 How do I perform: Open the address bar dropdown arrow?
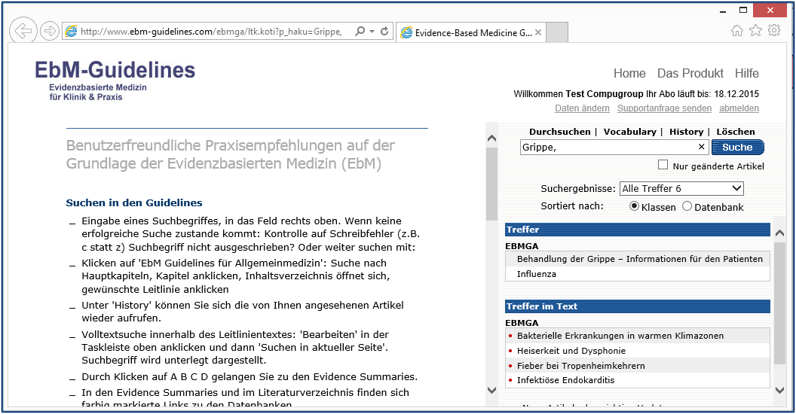(x=372, y=31)
